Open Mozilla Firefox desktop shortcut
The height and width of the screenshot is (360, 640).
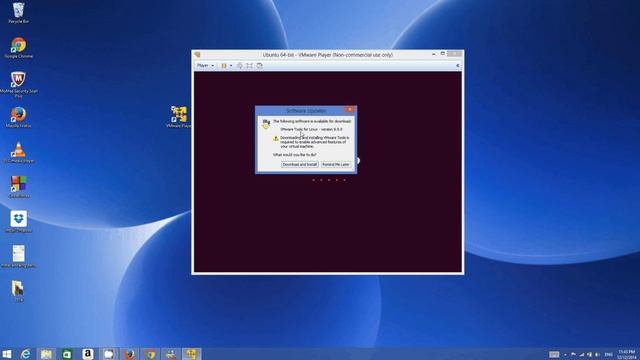[18, 118]
